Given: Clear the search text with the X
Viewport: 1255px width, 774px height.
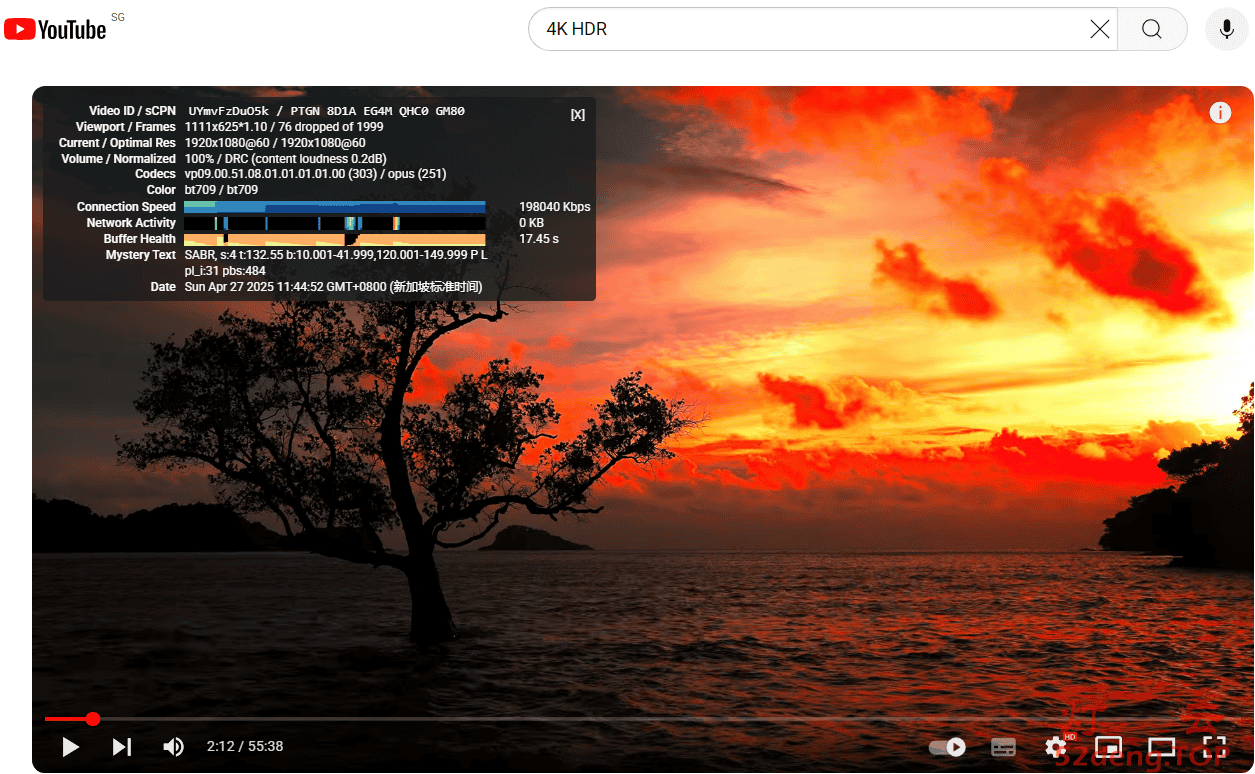Looking at the screenshot, I should pos(1099,29).
